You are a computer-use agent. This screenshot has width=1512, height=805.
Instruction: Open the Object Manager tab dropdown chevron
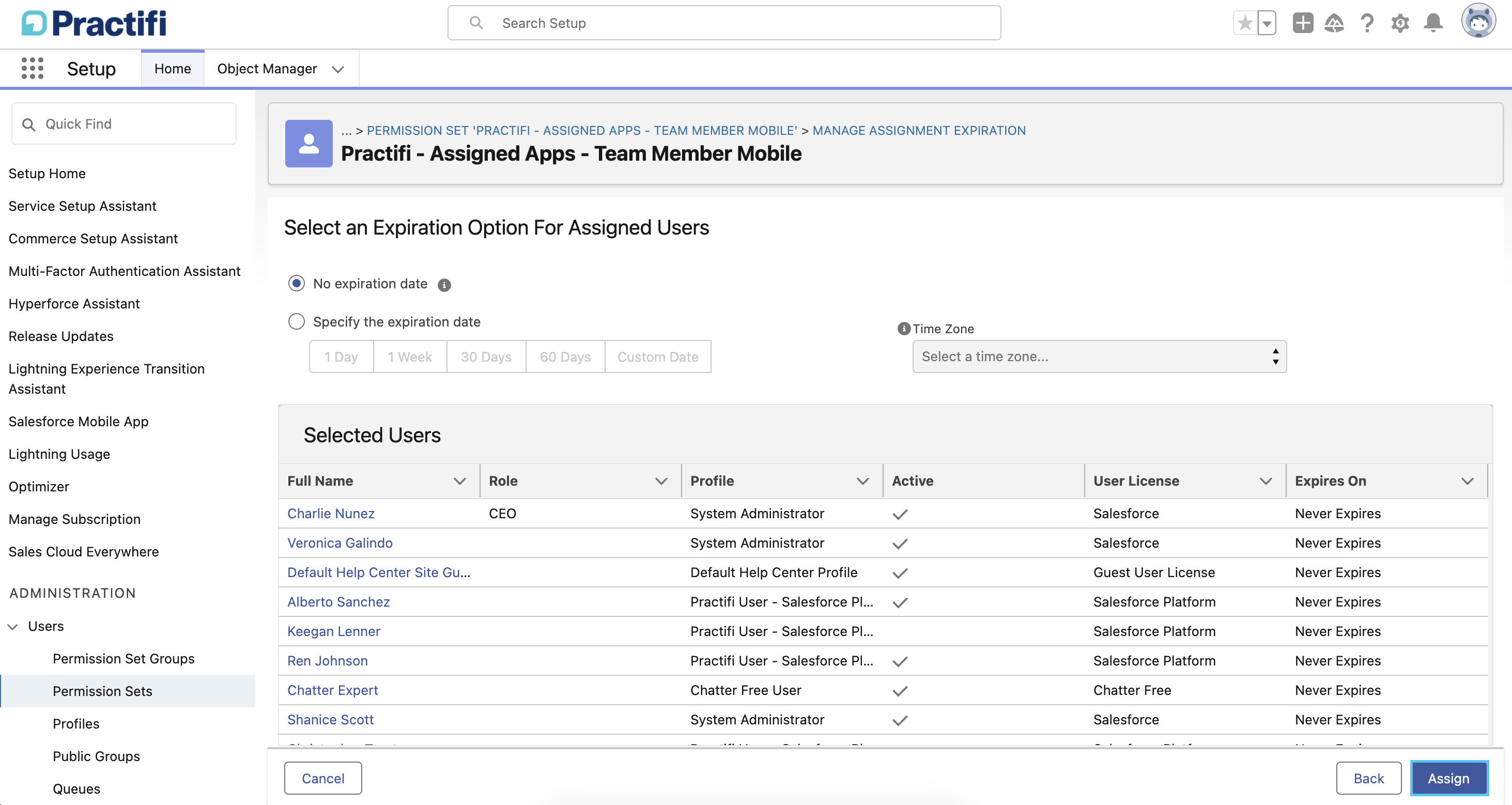pyautogui.click(x=337, y=69)
